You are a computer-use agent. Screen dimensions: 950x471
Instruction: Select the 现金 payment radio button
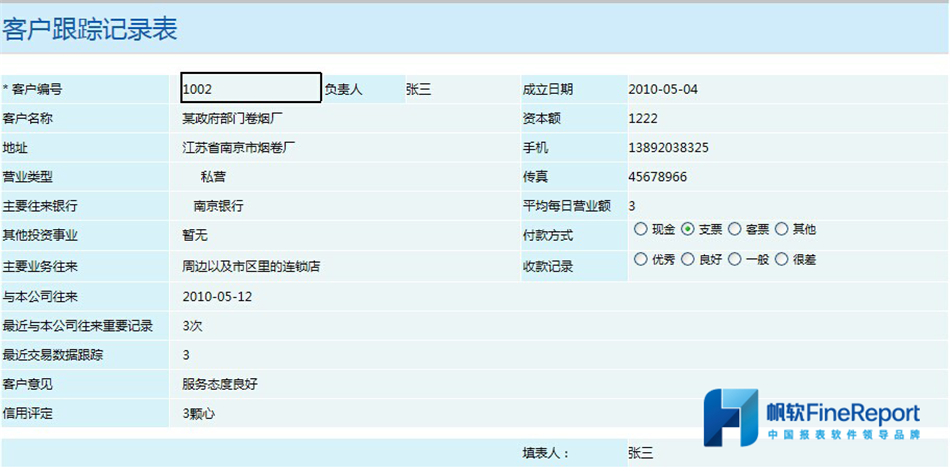[x=640, y=230]
